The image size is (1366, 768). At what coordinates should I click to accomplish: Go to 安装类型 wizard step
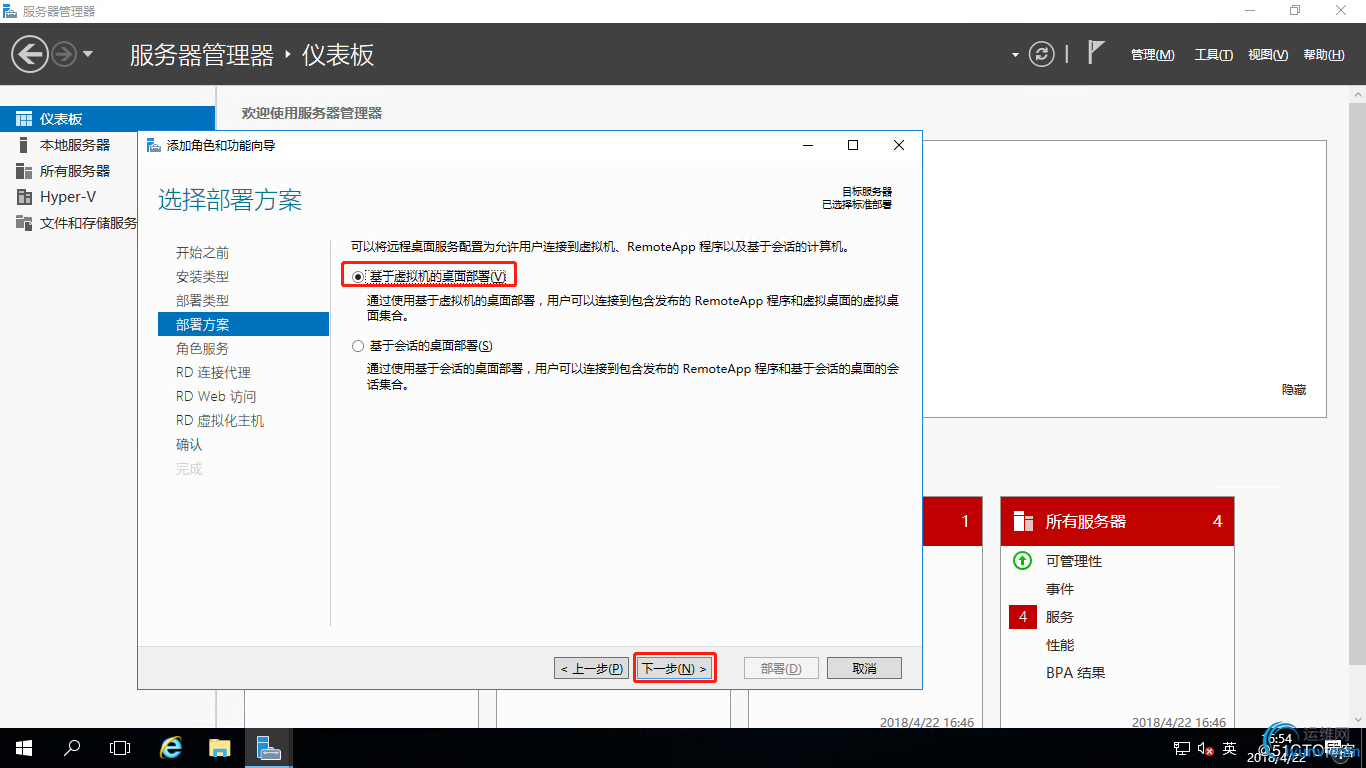tap(202, 277)
